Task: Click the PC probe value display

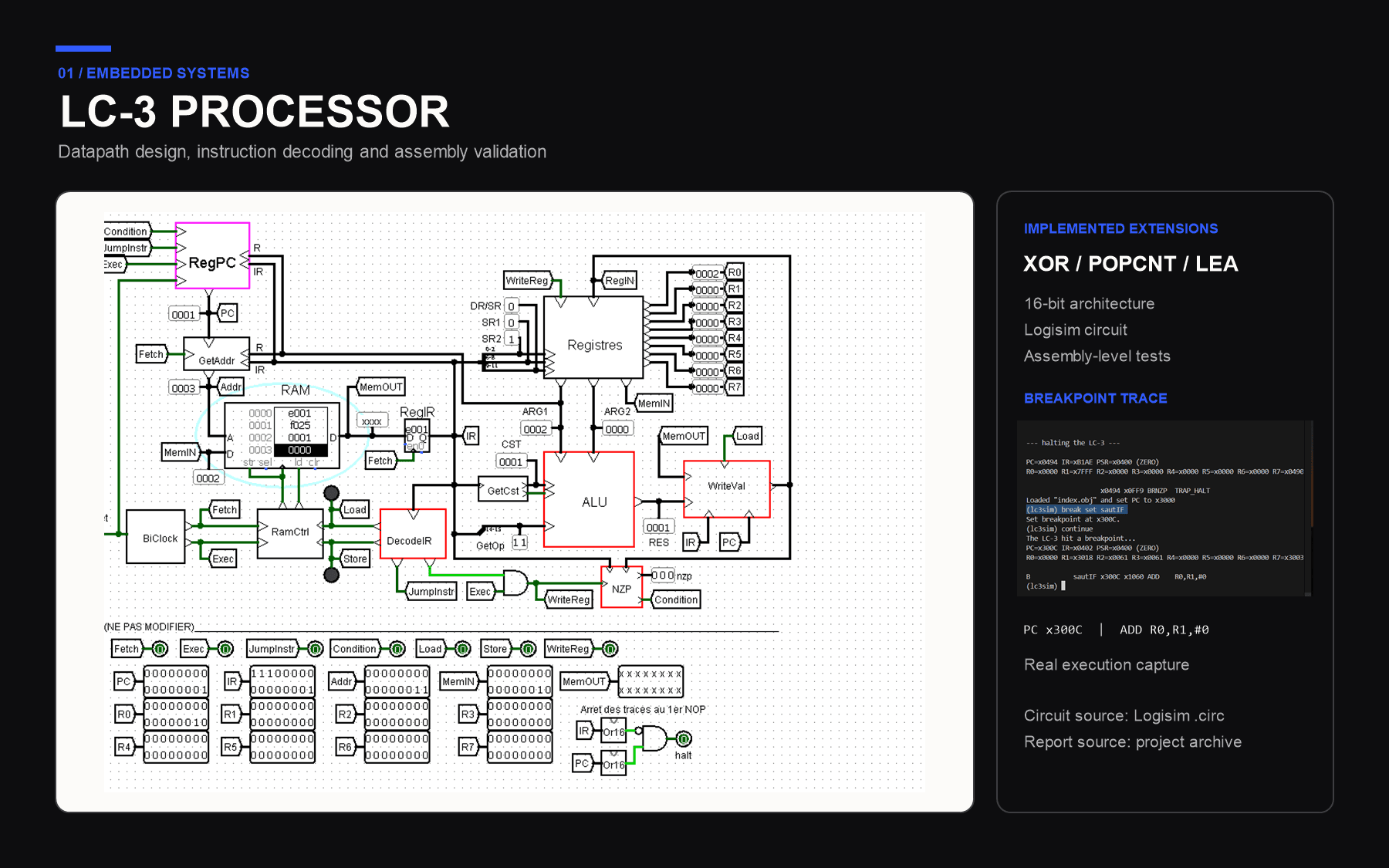Action: (176, 681)
